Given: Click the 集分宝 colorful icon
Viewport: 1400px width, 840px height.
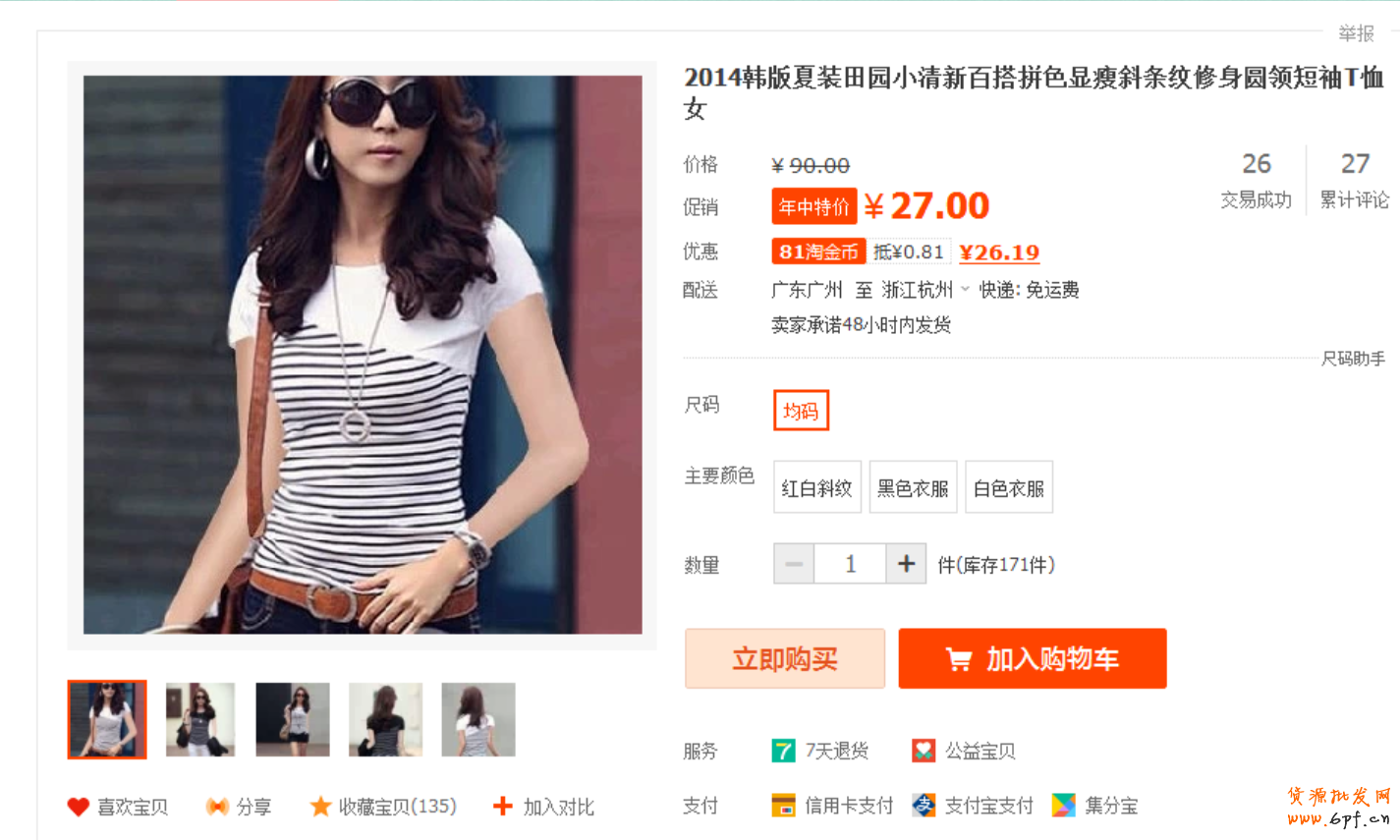Looking at the screenshot, I should click(1063, 806).
